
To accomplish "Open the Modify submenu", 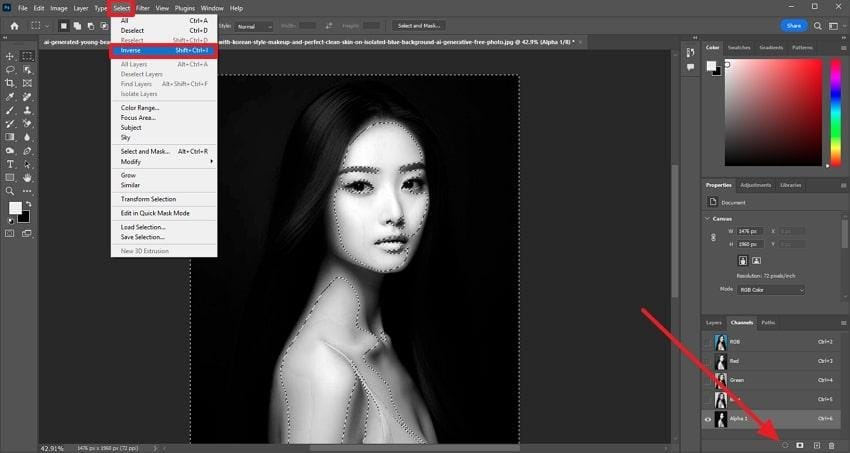I will point(164,161).
